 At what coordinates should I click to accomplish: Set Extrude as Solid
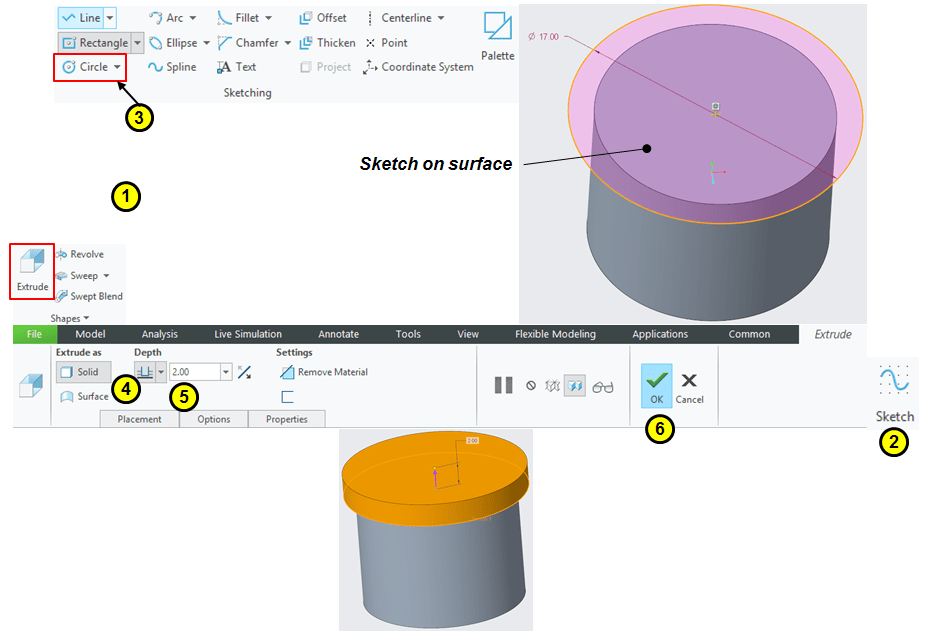[x=80, y=372]
